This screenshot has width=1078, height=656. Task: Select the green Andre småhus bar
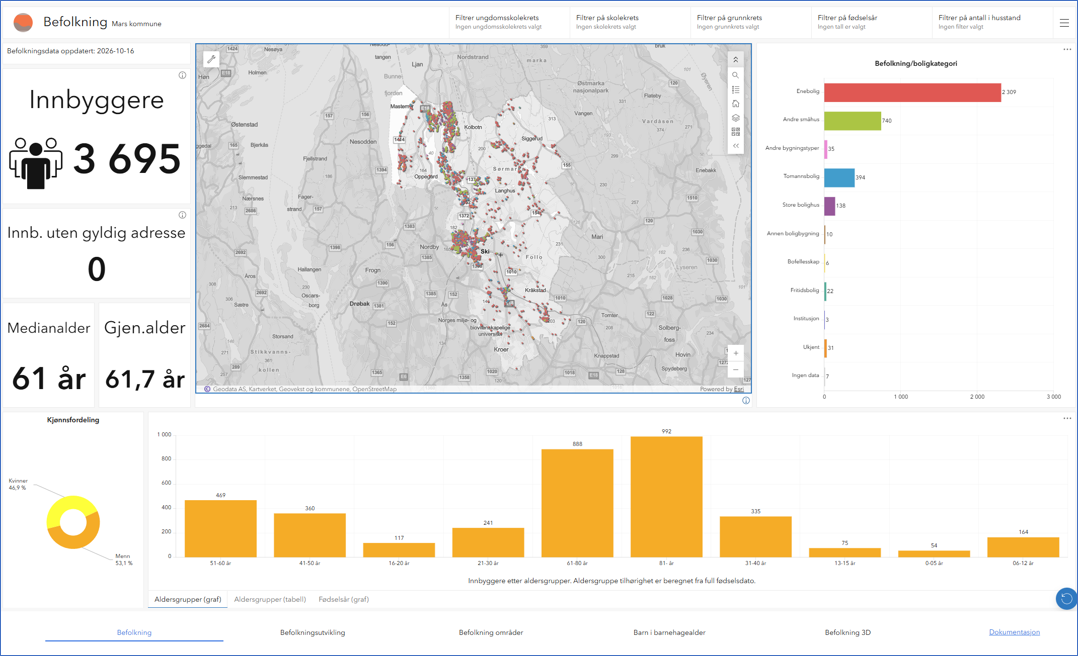(852, 120)
